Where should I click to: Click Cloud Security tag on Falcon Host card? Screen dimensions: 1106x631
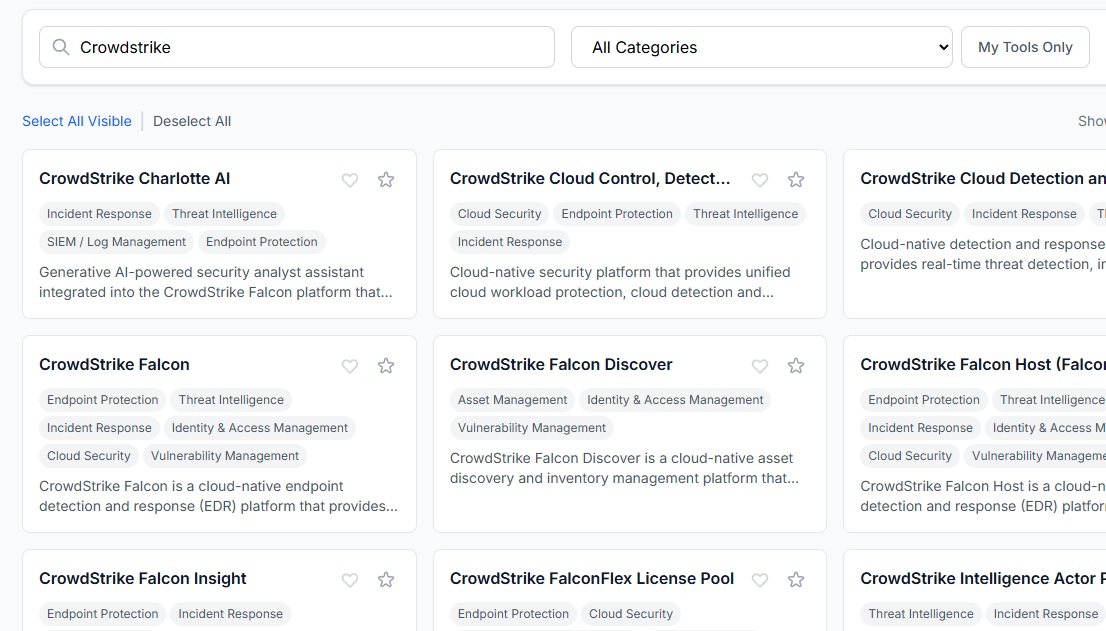[910, 456]
